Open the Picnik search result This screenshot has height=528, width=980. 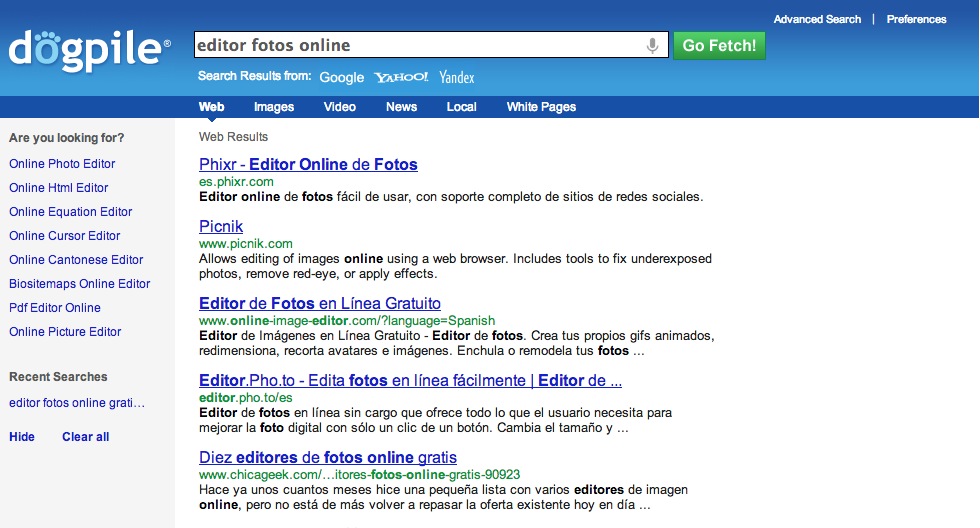pos(221,227)
